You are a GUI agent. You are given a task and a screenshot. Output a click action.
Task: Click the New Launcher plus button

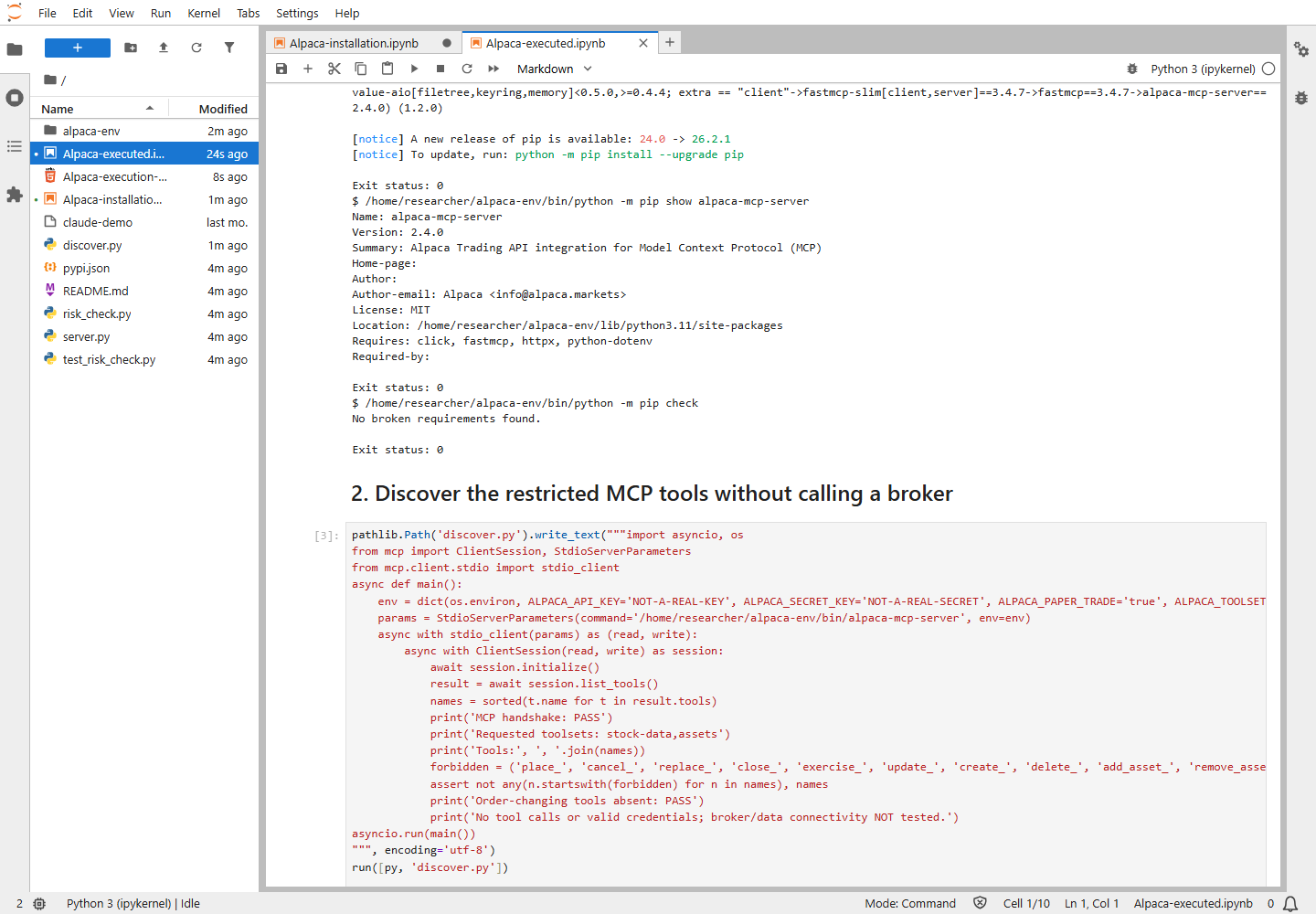78,48
